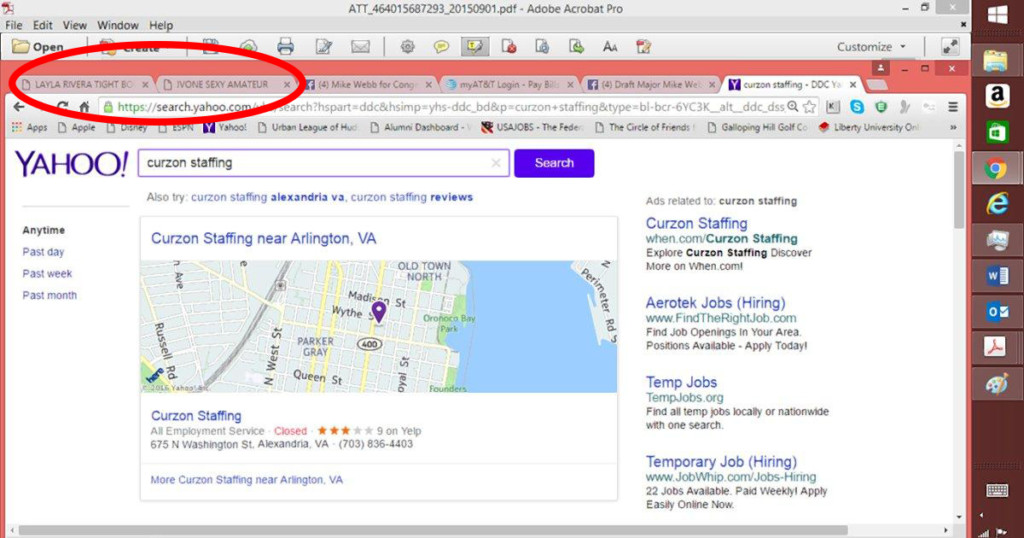Open the Aerotek Jobs (Hiring) ad link
The image size is (1024, 538).
point(715,303)
